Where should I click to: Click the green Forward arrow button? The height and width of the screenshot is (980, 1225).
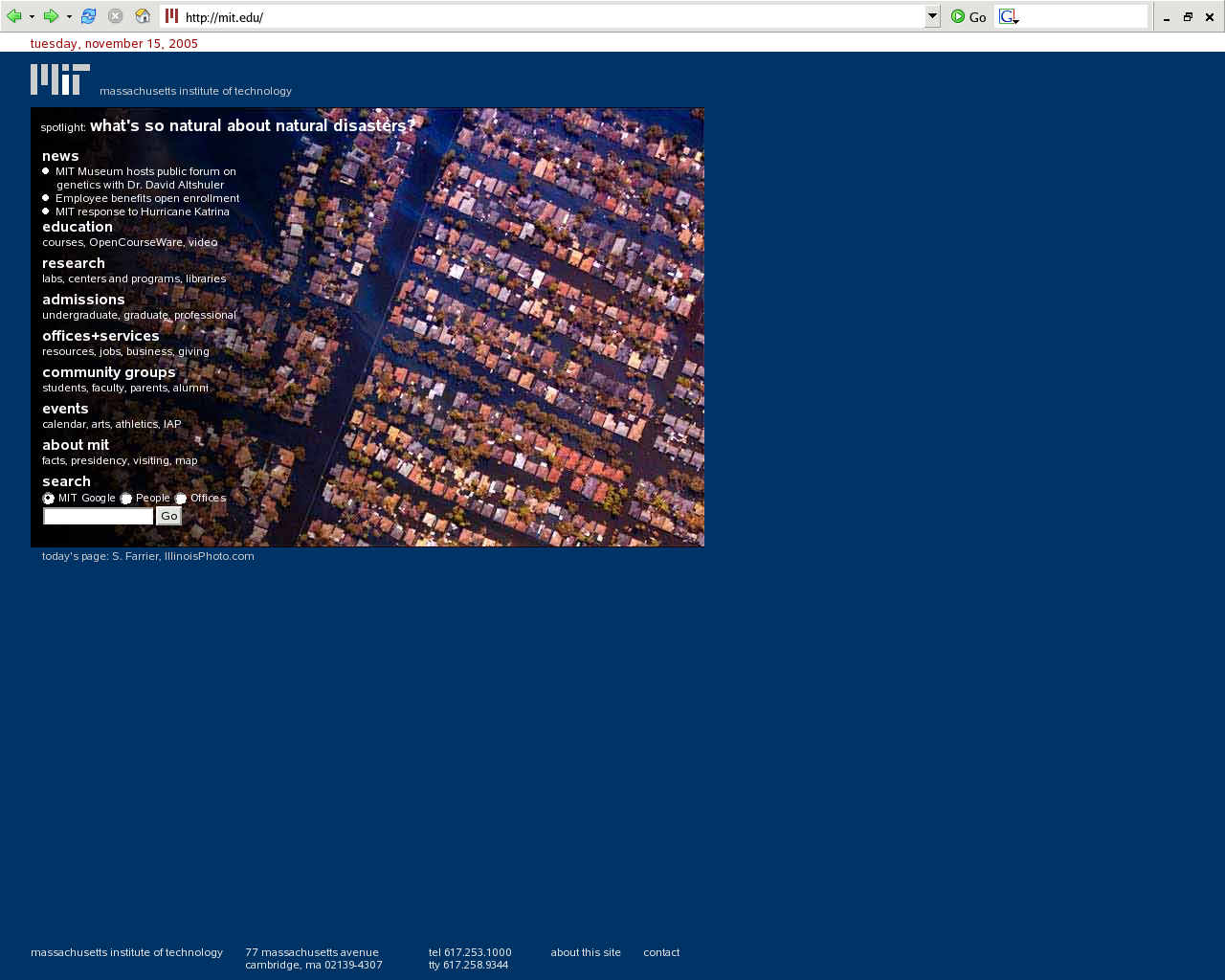(x=51, y=16)
